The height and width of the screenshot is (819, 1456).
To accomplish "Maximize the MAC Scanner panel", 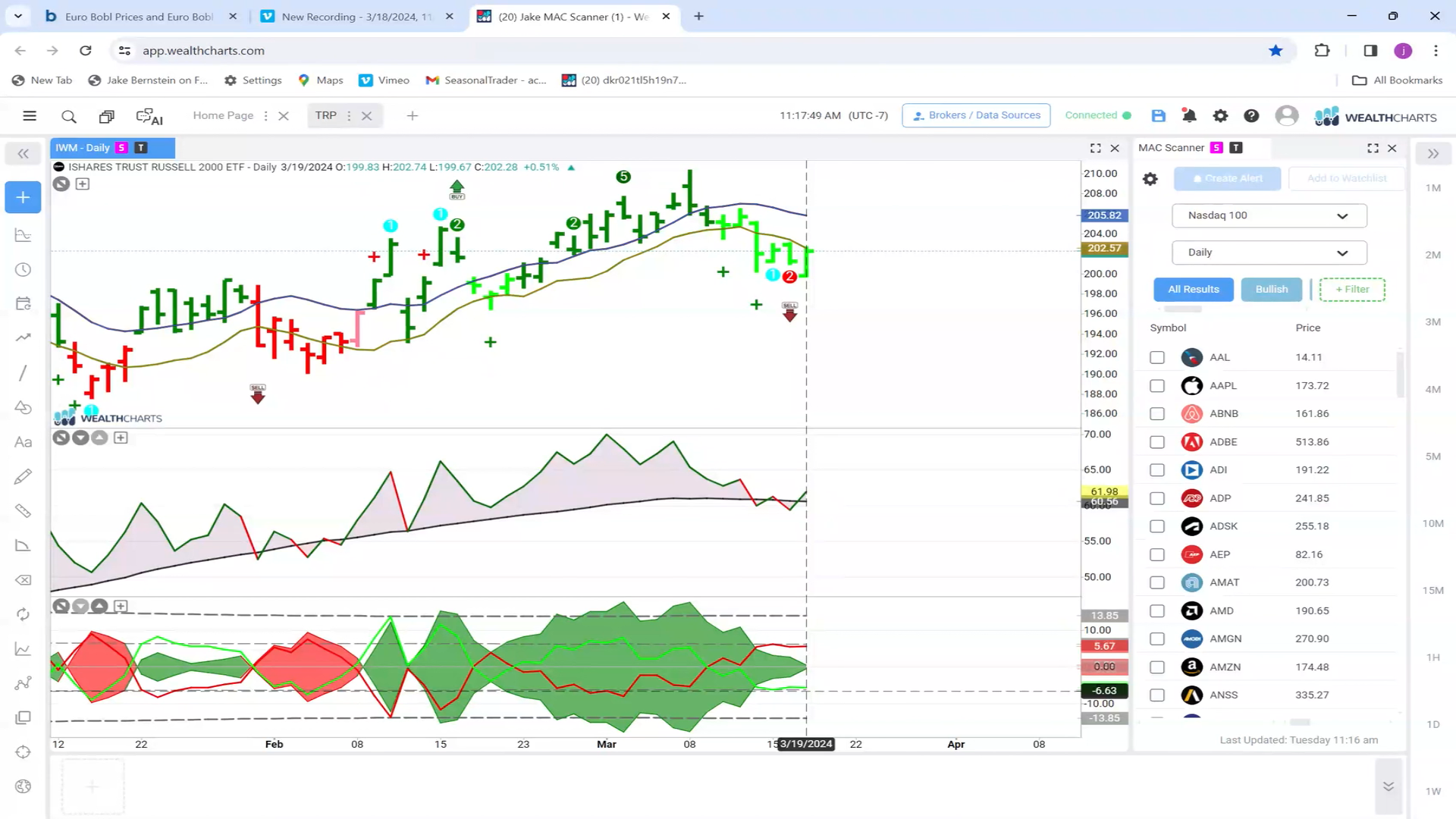I will [x=1373, y=148].
